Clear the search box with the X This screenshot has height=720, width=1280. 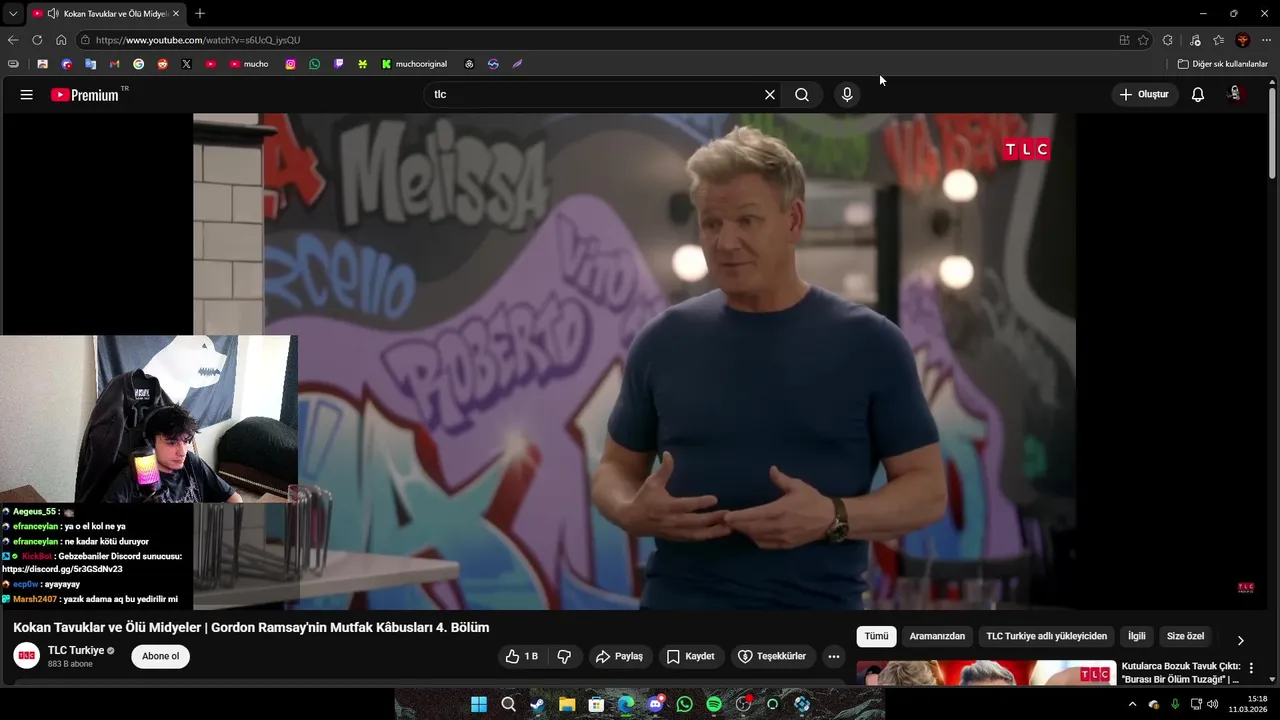click(770, 95)
